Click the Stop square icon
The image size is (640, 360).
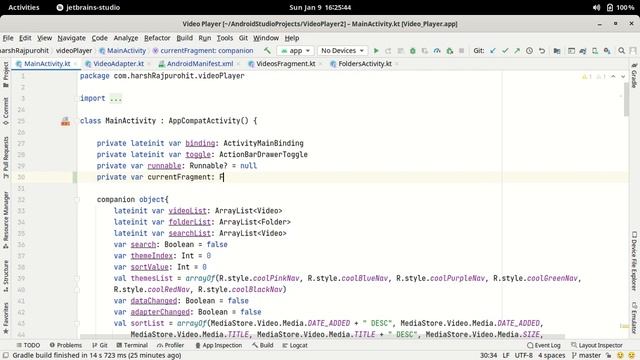pyautogui.click(x=462, y=51)
